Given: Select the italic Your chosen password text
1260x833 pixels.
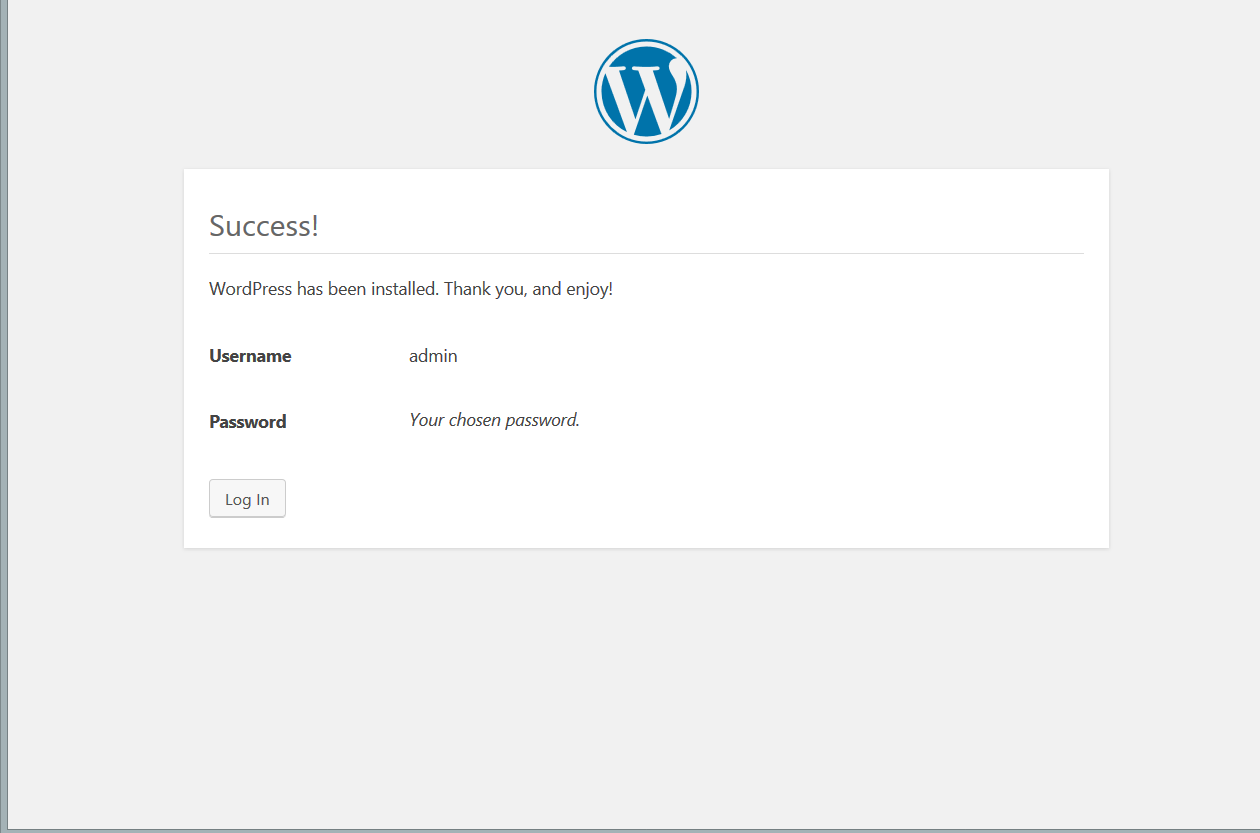Looking at the screenshot, I should [x=493, y=419].
